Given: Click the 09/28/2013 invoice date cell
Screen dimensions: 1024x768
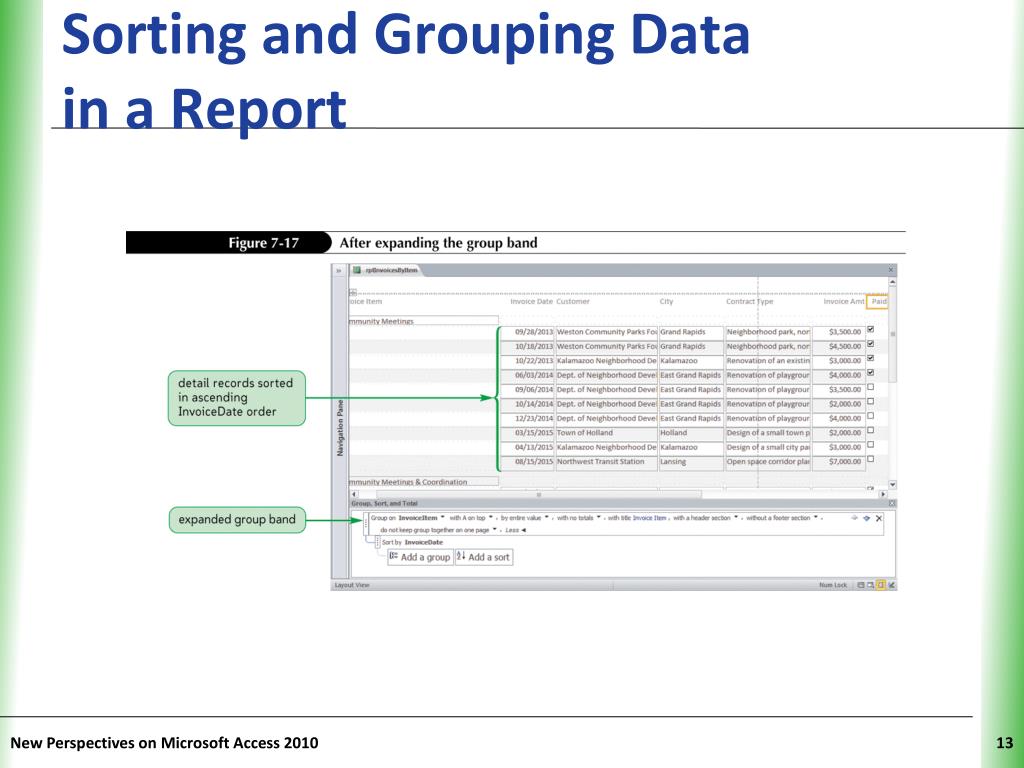Looking at the screenshot, I should (x=526, y=332).
